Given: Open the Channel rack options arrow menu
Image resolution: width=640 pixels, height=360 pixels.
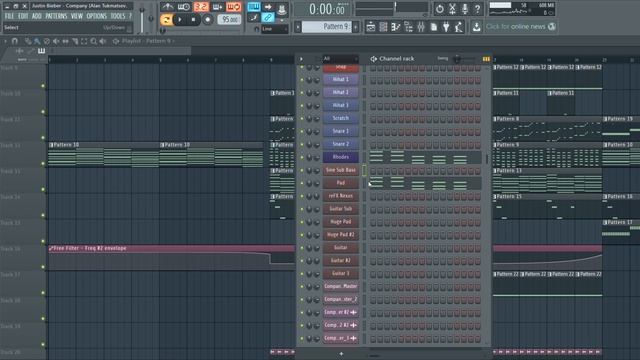Looking at the screenshot, I should [x=301, y=59].
